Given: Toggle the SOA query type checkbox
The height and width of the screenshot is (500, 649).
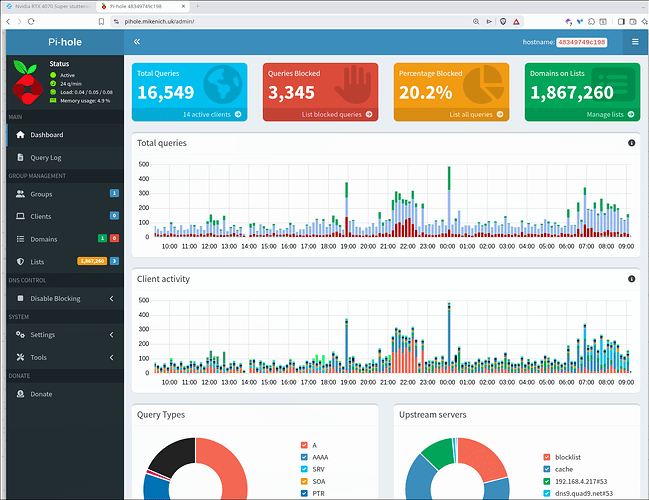Looking at the screenshot, I should [x=304, y=481].
